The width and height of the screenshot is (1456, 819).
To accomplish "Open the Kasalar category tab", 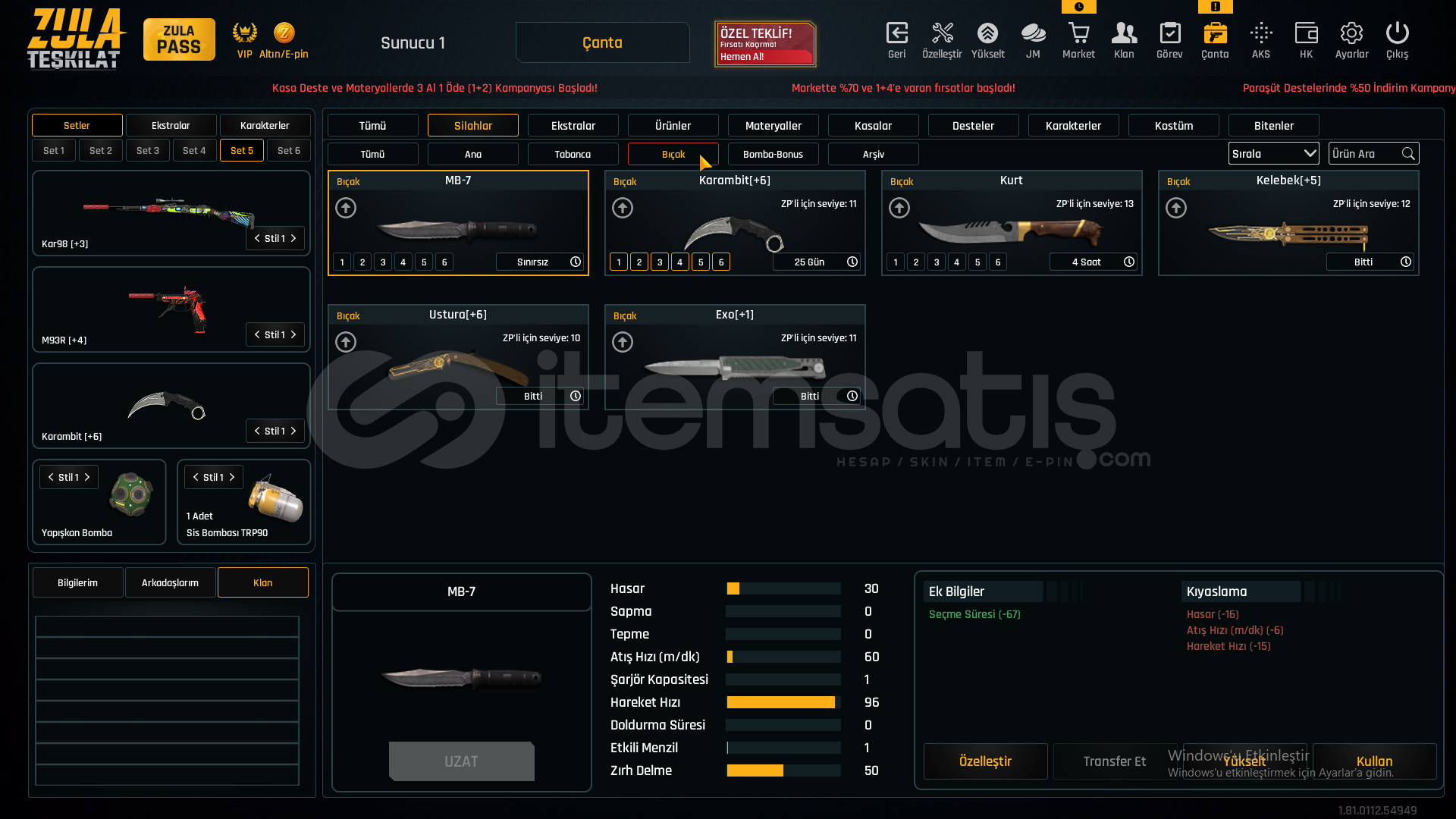I will (x=873, y=126).
